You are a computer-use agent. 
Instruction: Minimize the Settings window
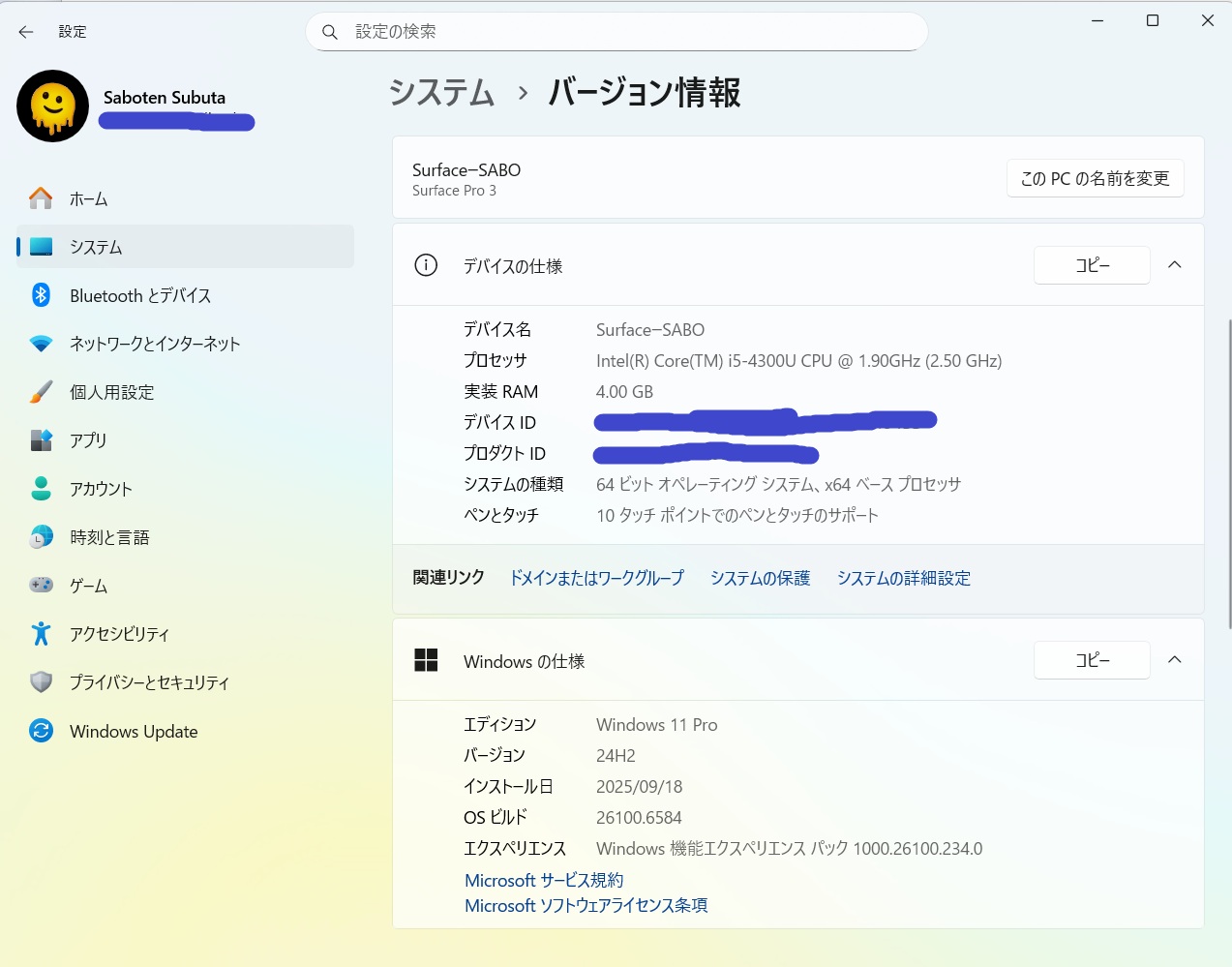1097,20
